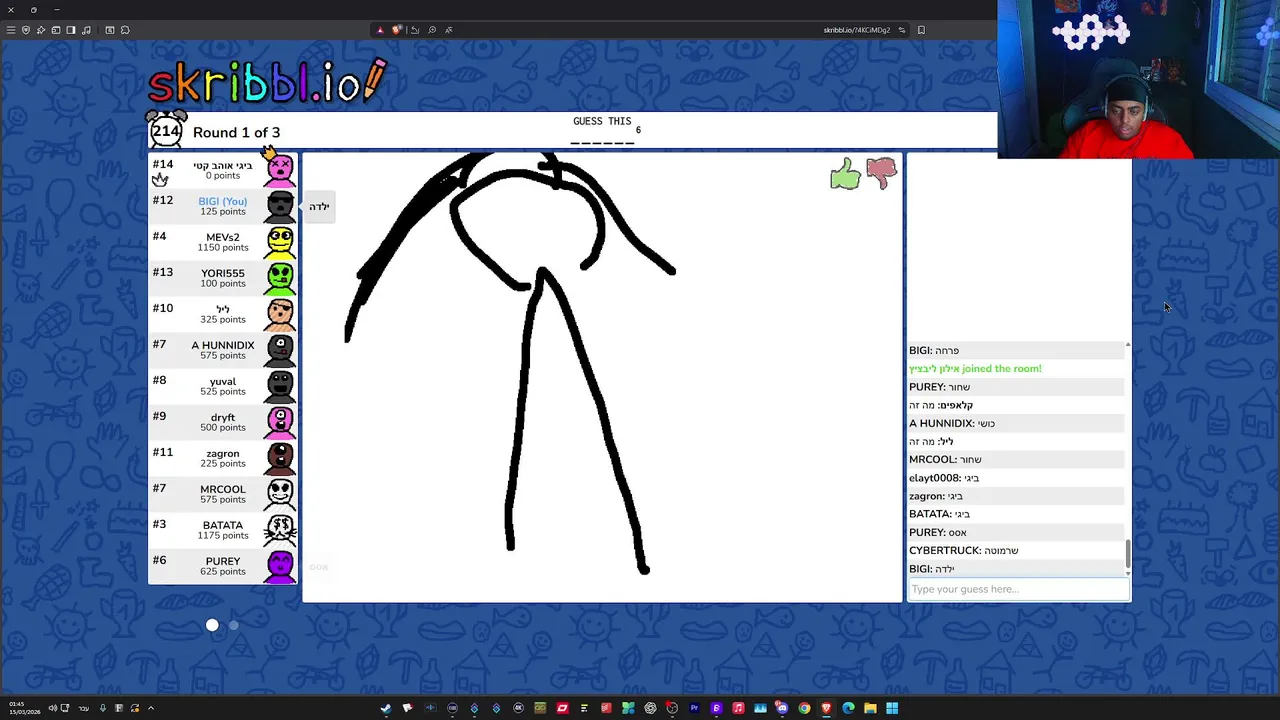1280x720 pixels.
Task: Click the round timer clock showing 214
Action: [166, 130]
